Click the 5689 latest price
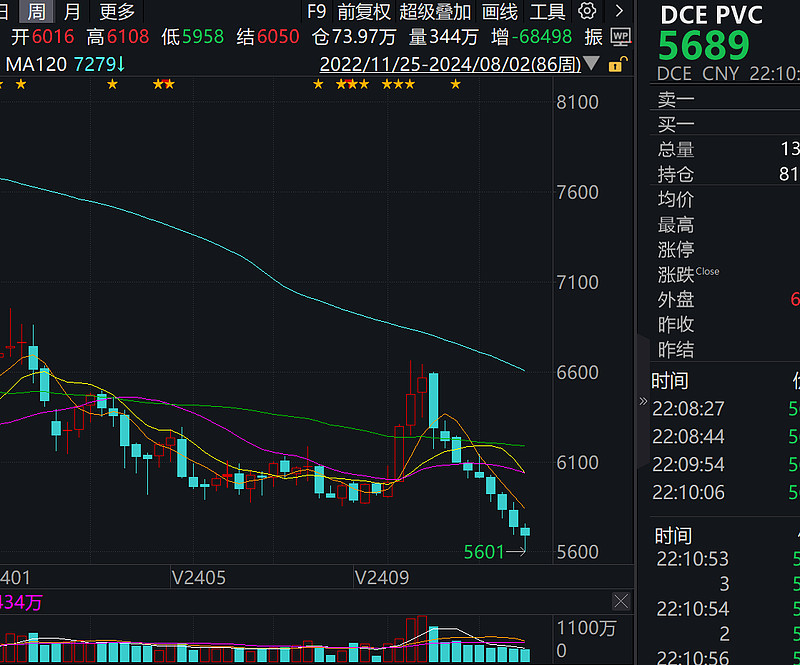This screenshot has width=800, height=665. click(x=704, y=46)
